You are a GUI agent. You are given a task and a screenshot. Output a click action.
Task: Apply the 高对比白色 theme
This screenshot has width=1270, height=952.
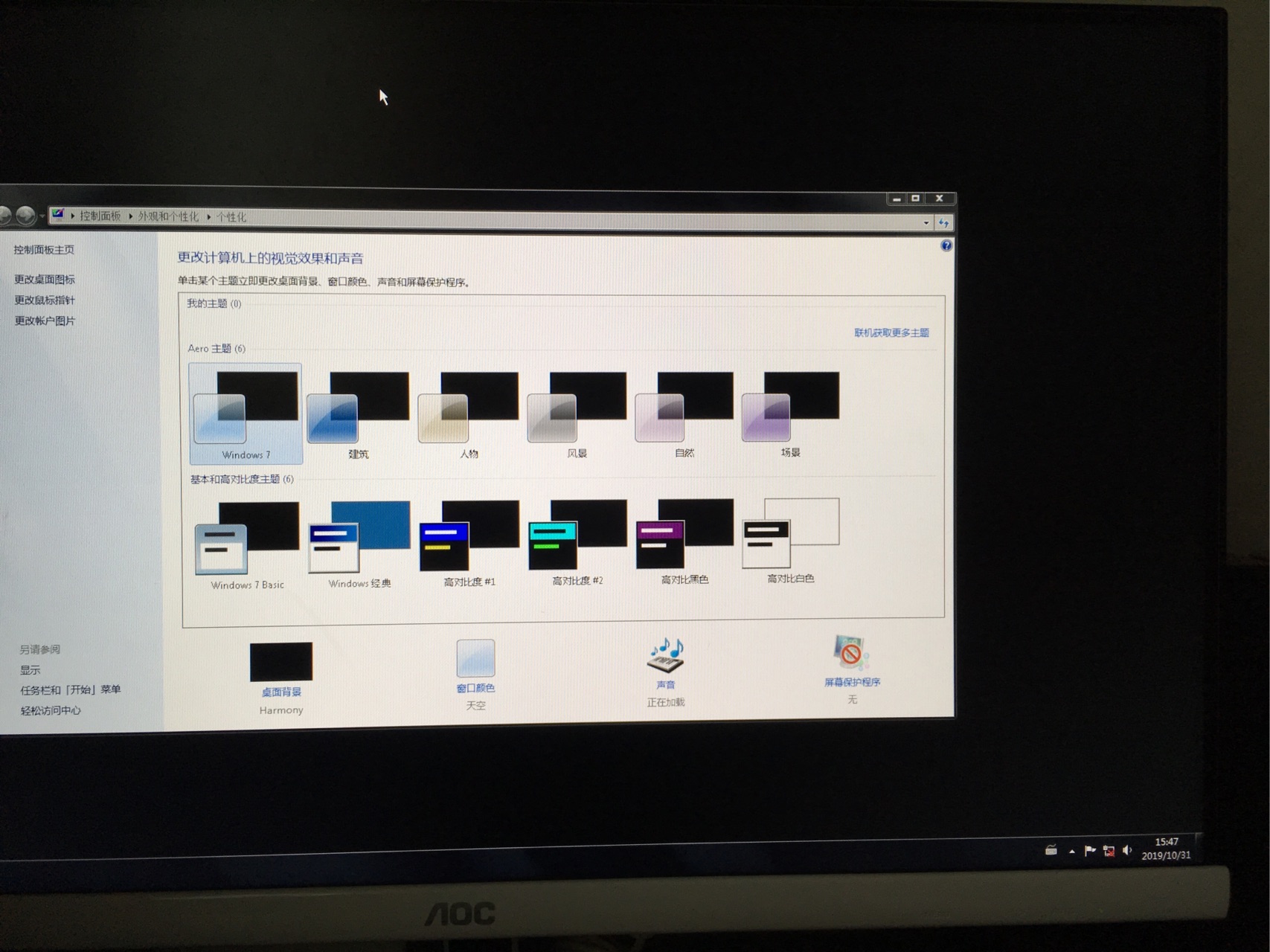point(790,540)
